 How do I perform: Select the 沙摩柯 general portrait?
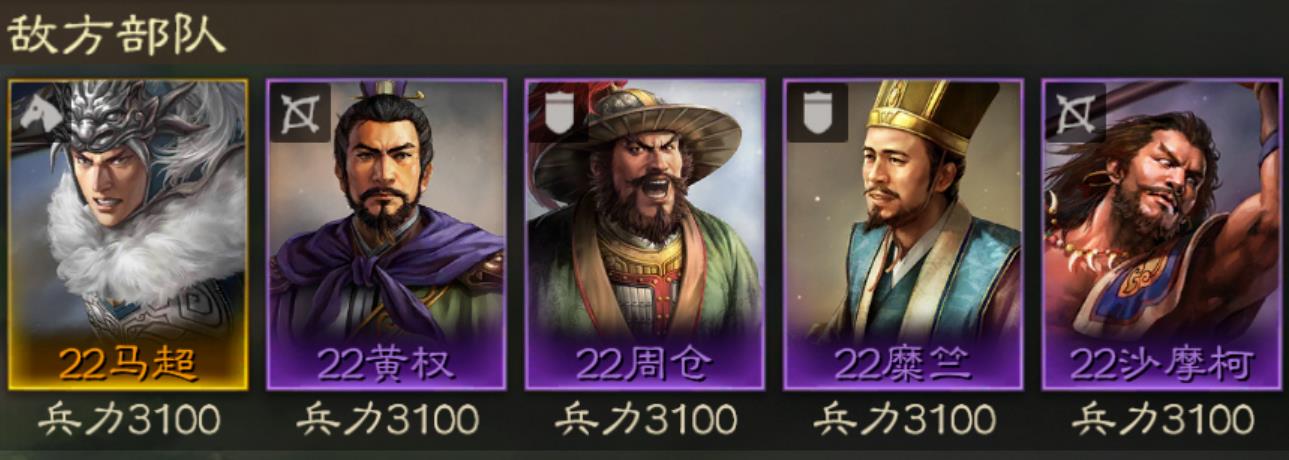1162,234
